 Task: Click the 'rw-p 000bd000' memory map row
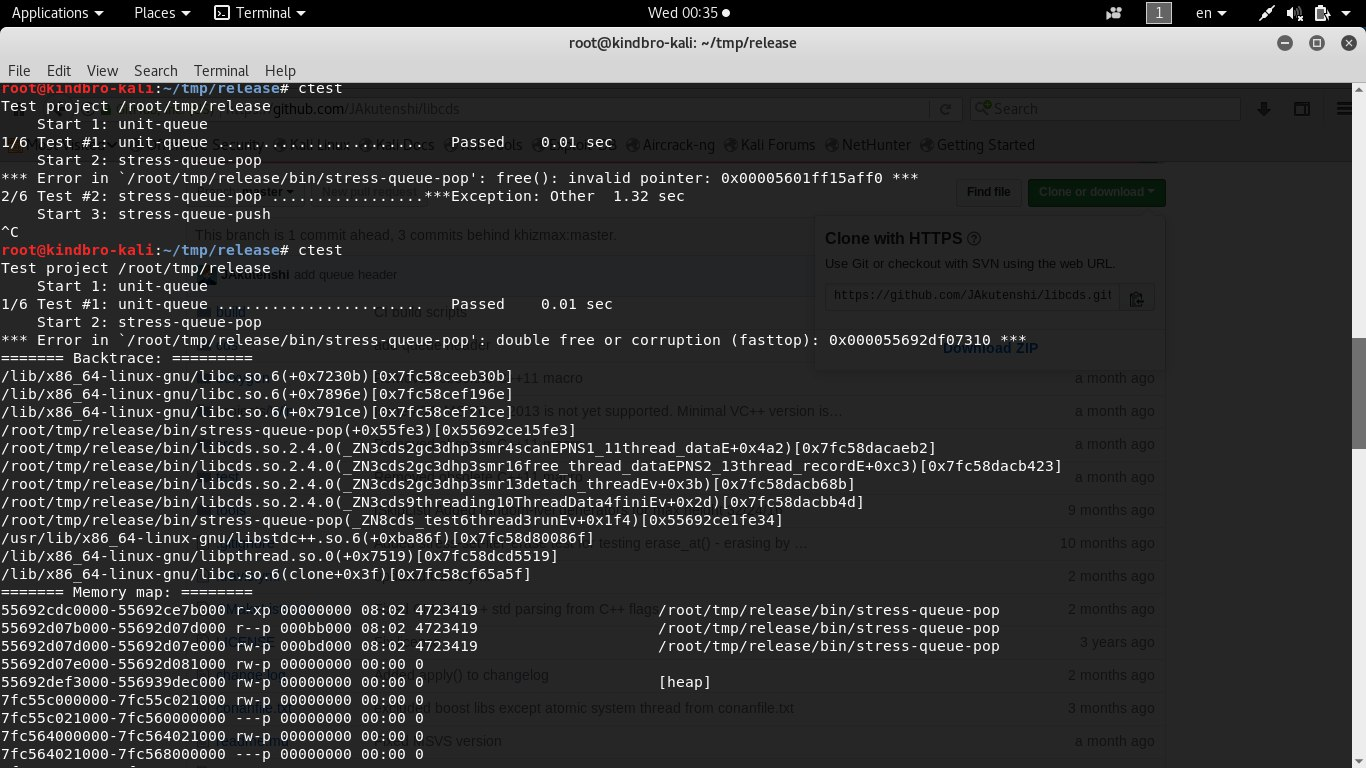(x=500, y=646)
